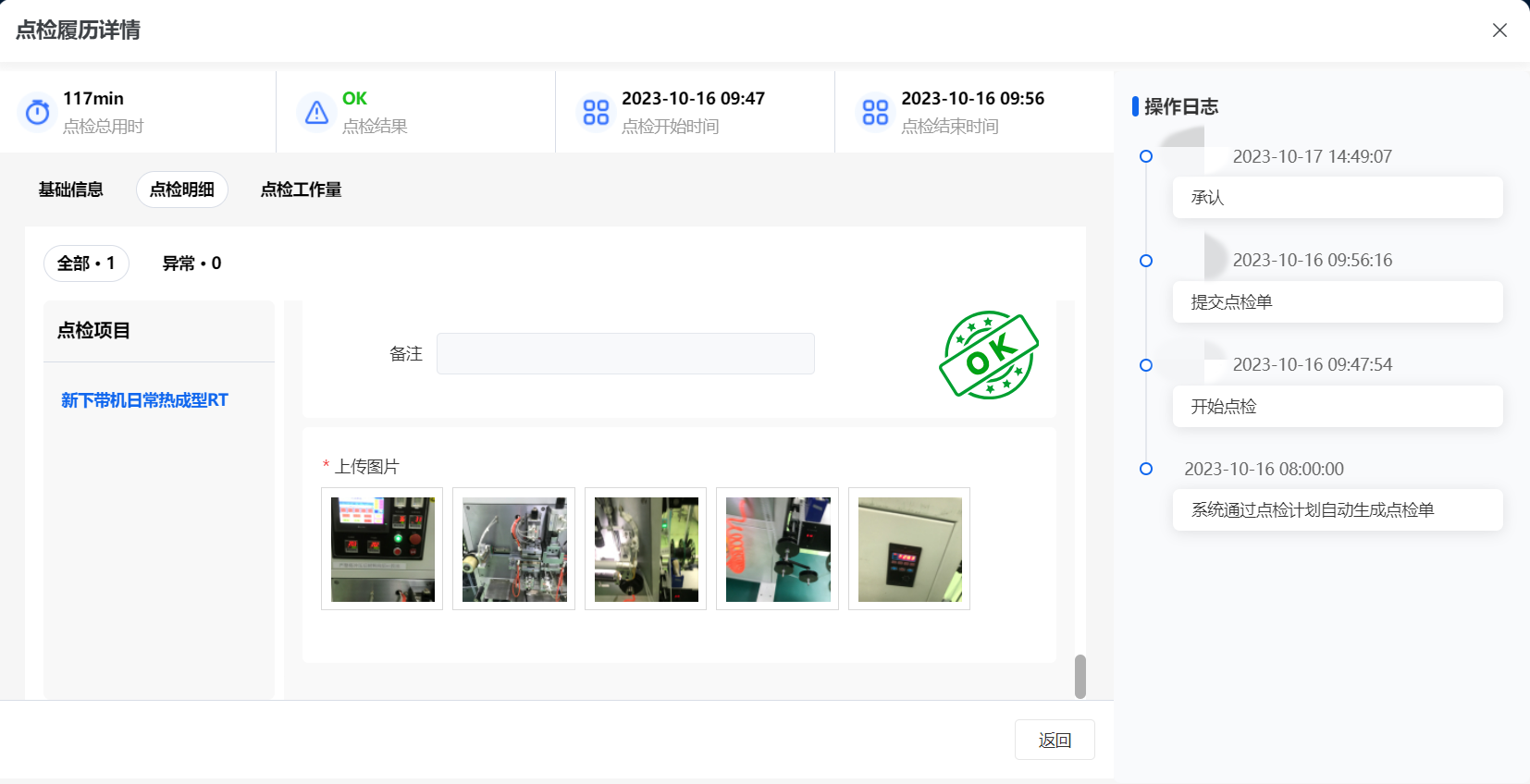Open the third uploaded photo thumbnail
This screenshot has height=784, width=1530.
pos(646,549)
